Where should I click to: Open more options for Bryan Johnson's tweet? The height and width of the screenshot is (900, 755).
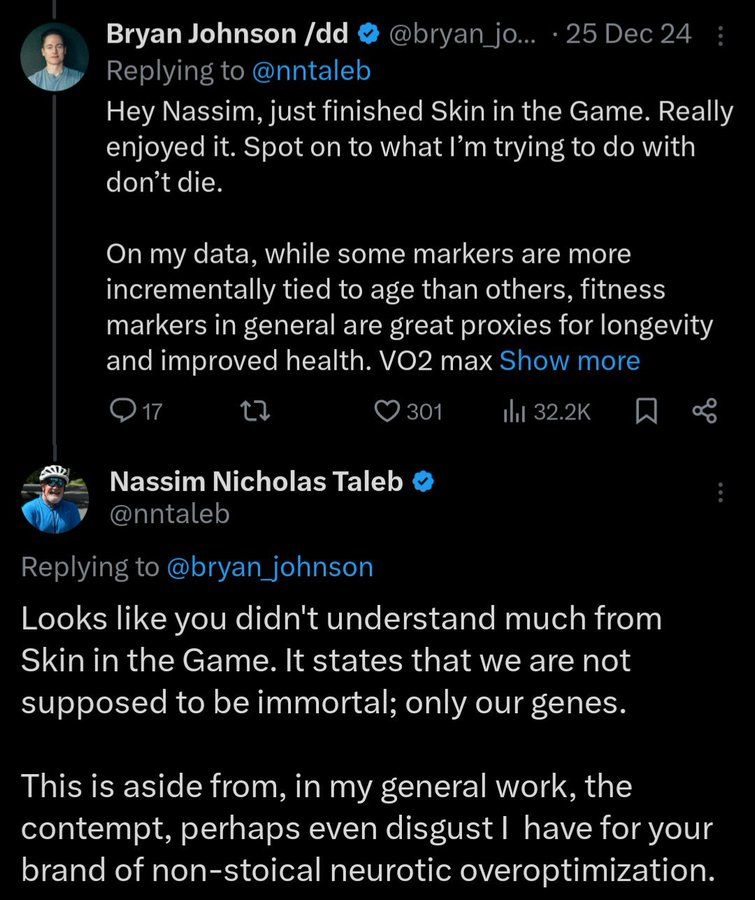(x=720, y=36)
